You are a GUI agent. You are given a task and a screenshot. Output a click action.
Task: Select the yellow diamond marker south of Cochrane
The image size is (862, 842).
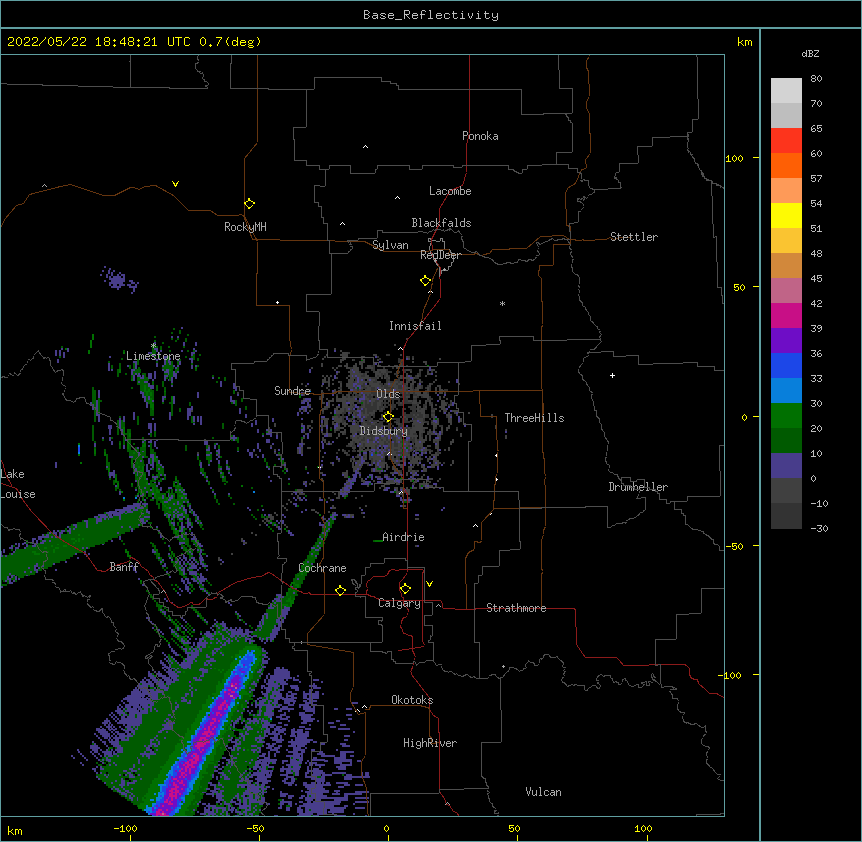pyautogui.click(x=340, y=590)
